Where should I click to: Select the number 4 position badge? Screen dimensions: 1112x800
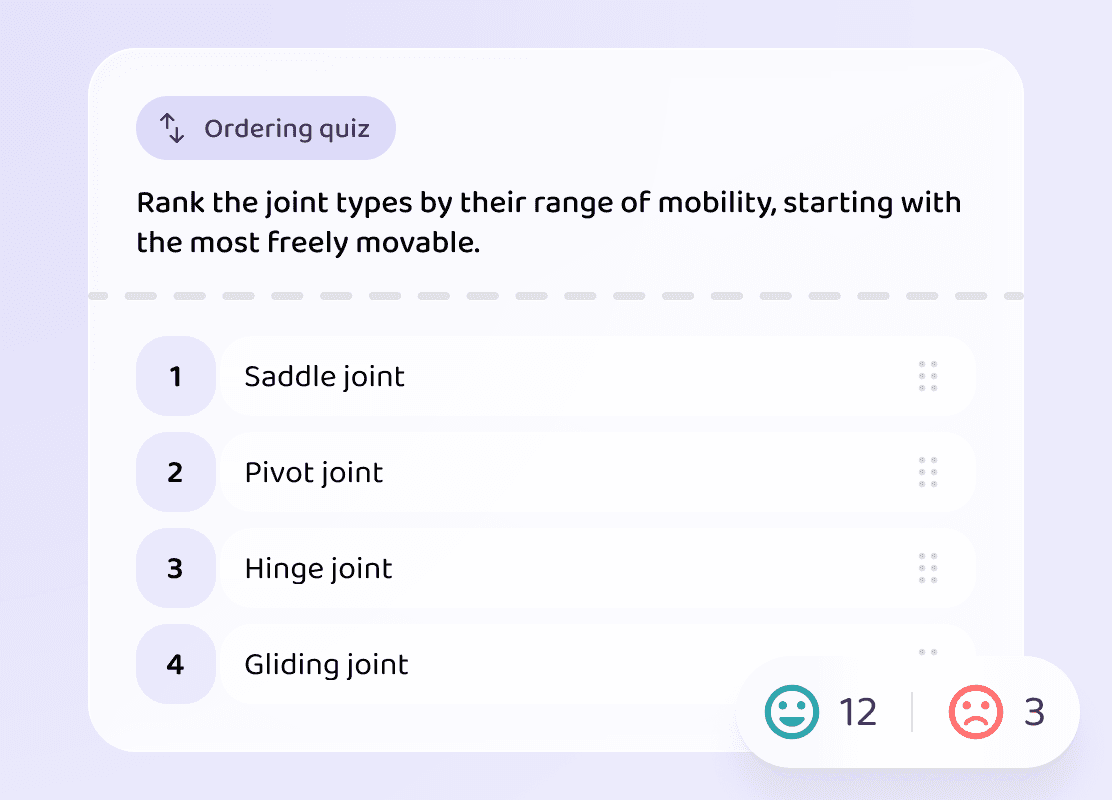[x=176, y=664]
